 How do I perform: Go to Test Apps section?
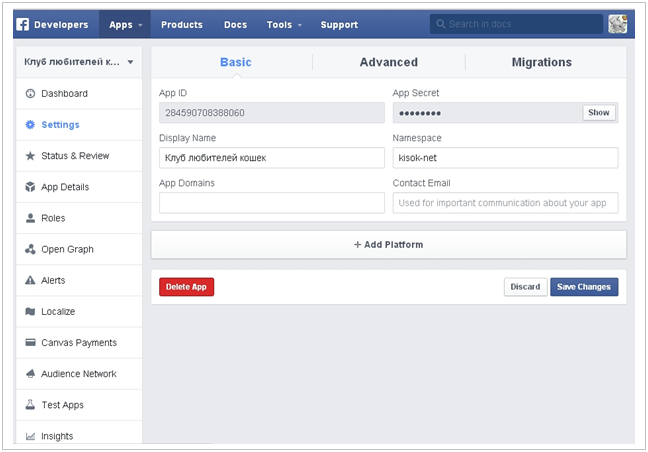pyautogui.click(x=79, y=404)
